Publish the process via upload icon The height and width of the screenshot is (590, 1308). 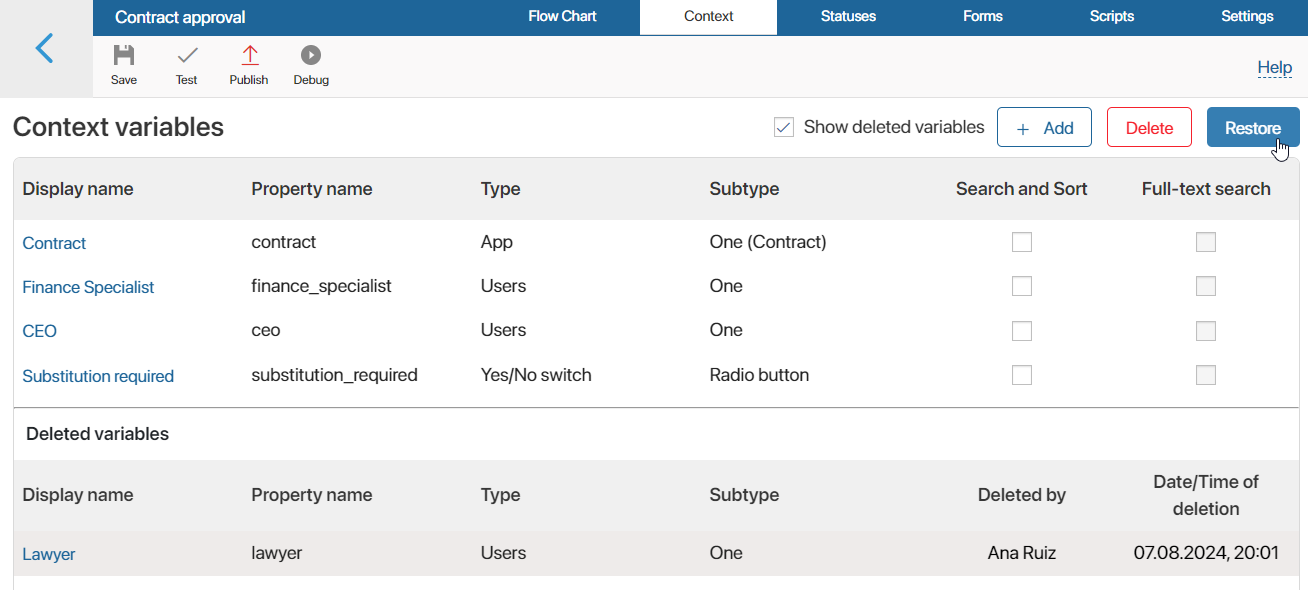coord(249,56)
